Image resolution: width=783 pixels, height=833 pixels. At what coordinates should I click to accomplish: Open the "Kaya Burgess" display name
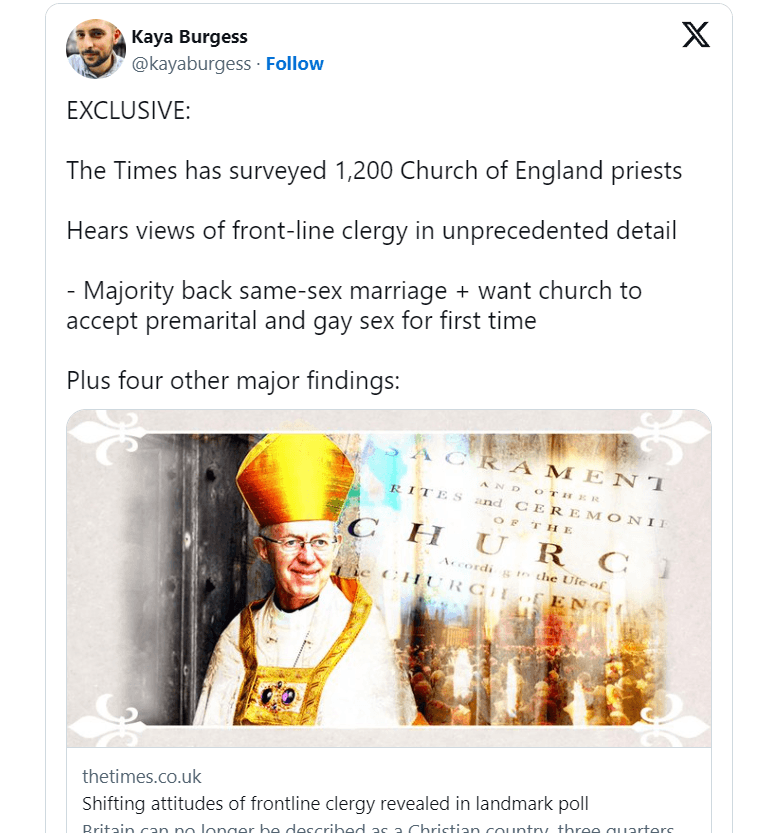(189, 38)
